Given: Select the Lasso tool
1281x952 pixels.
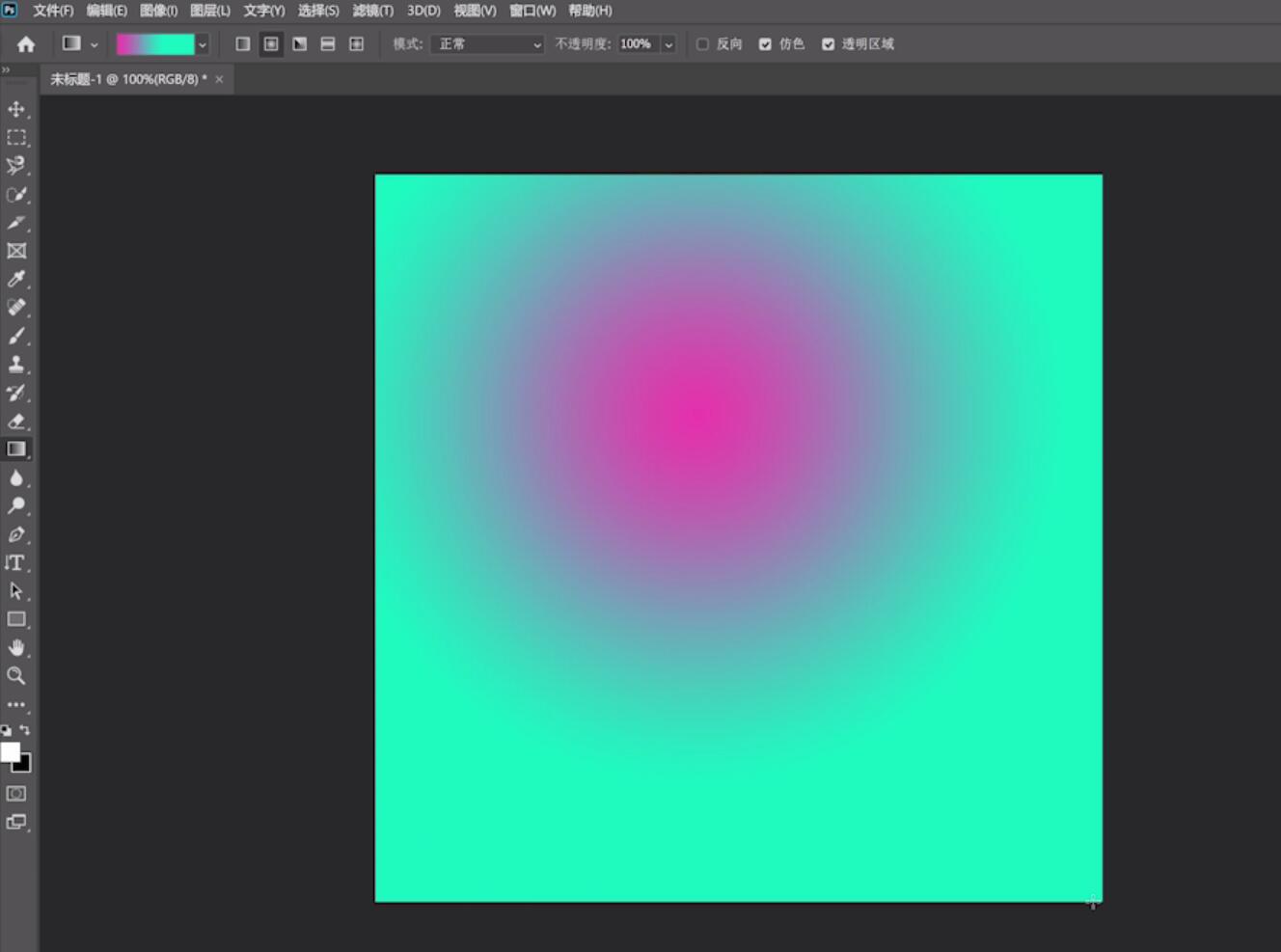Looking at the screenshot, I should 16,166.
